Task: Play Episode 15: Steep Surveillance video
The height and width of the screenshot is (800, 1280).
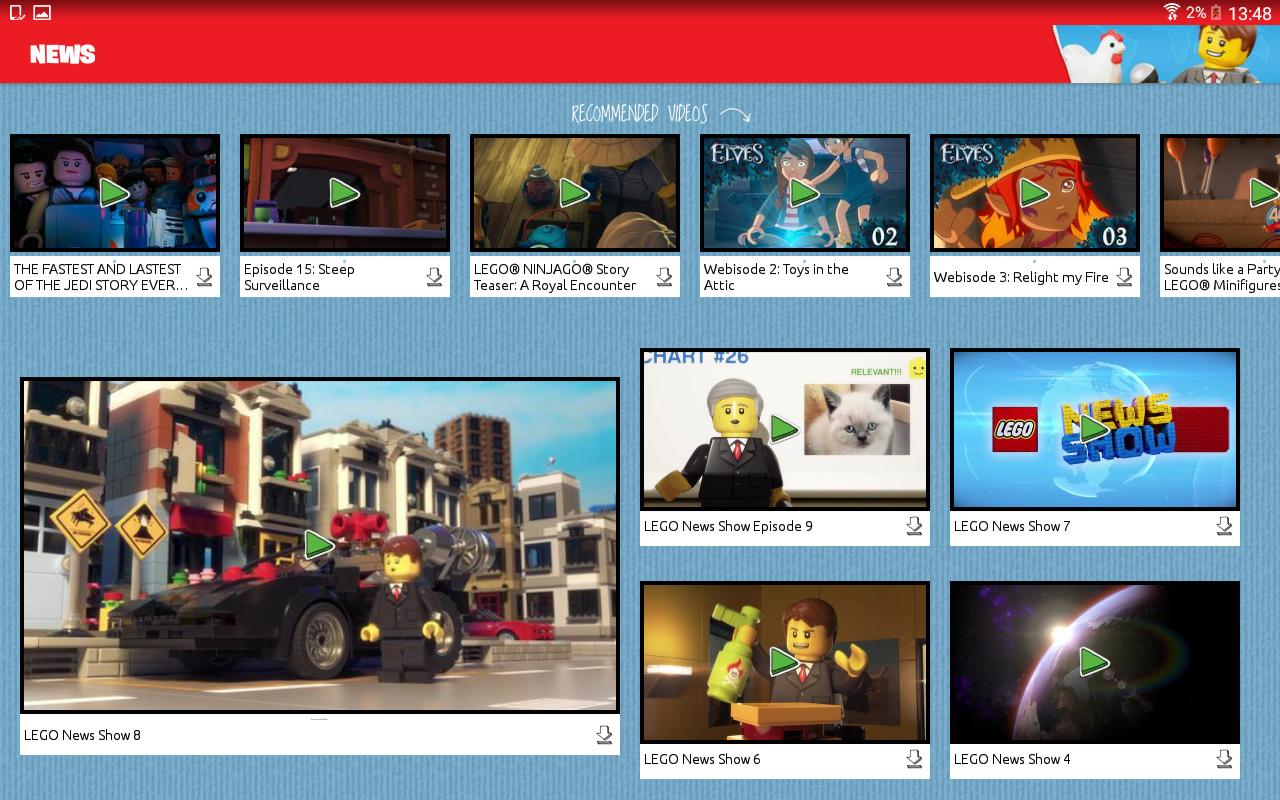Action: click(x=344, y=192)
